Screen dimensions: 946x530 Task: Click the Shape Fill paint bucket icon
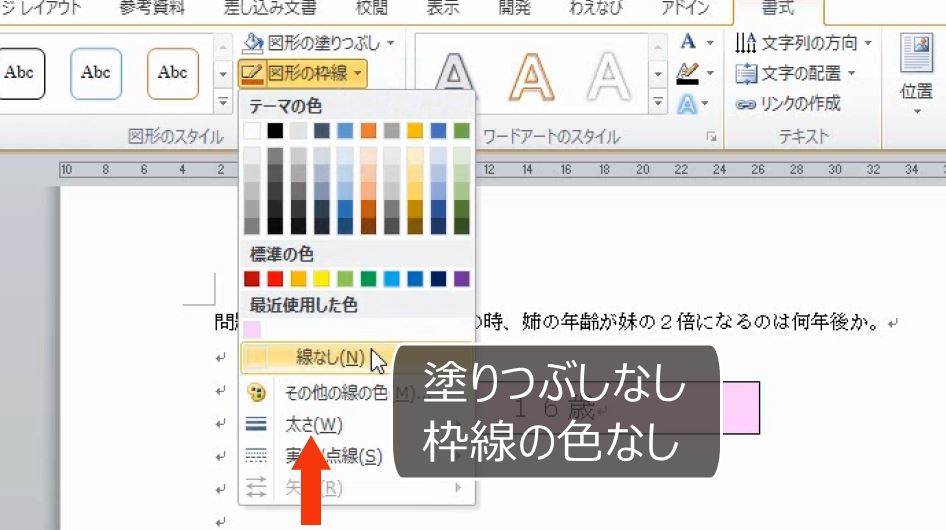(253, 43)
